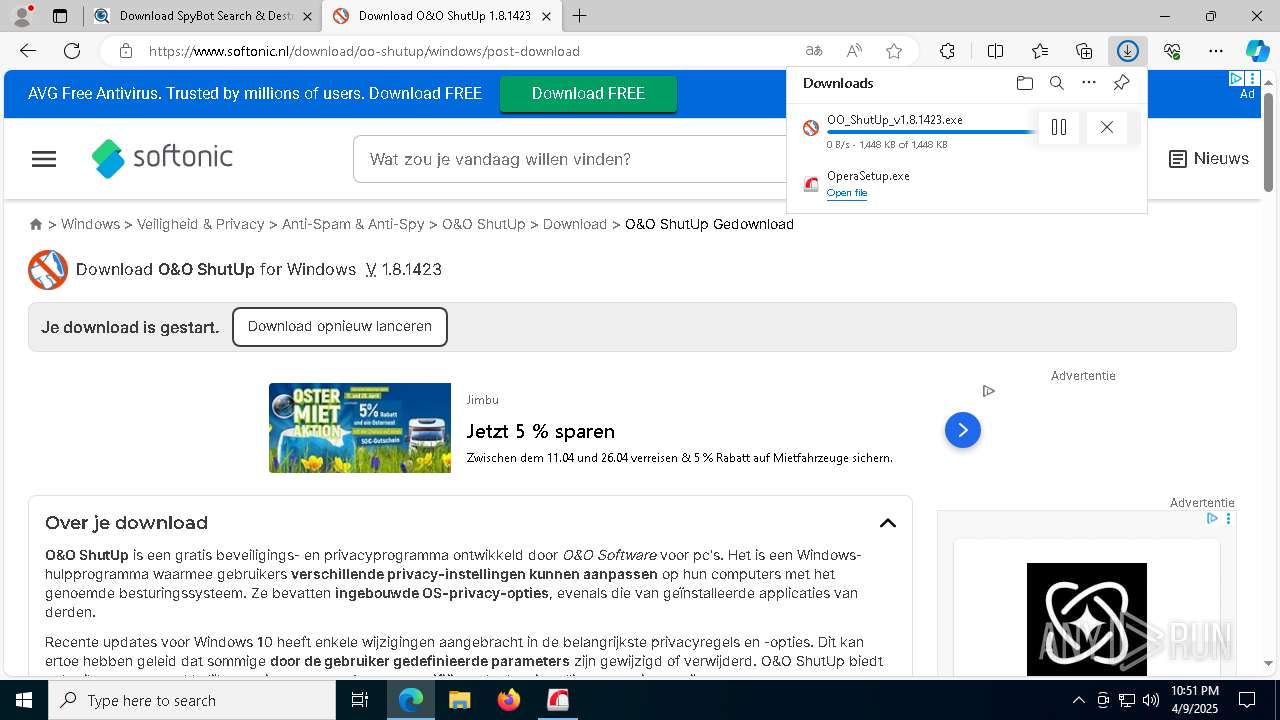Open Nieuws section link

[1209, 159]
